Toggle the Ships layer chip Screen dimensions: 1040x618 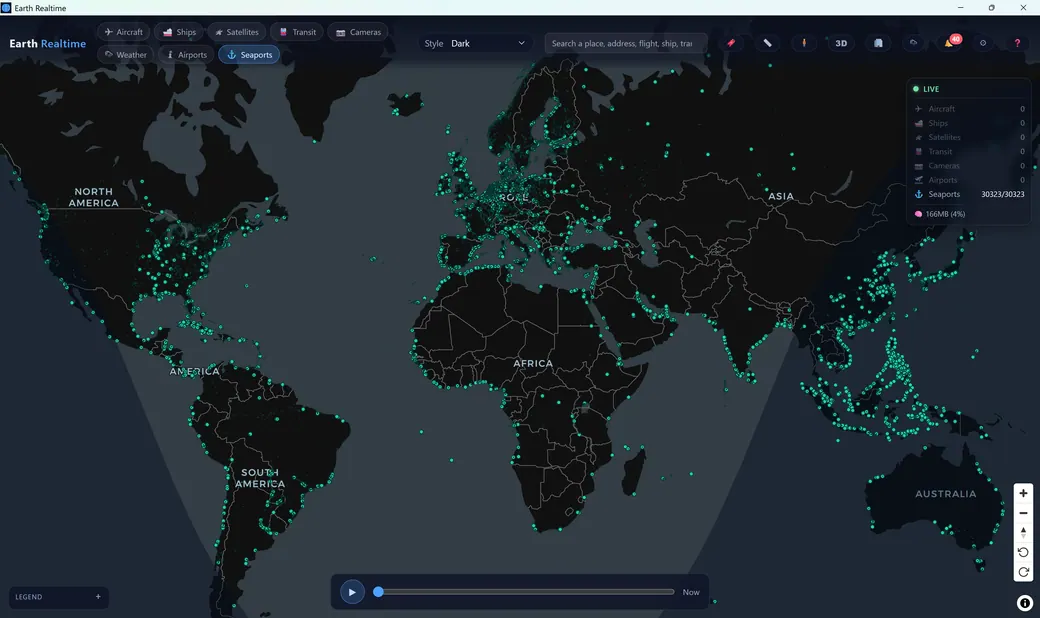point(179,32)
